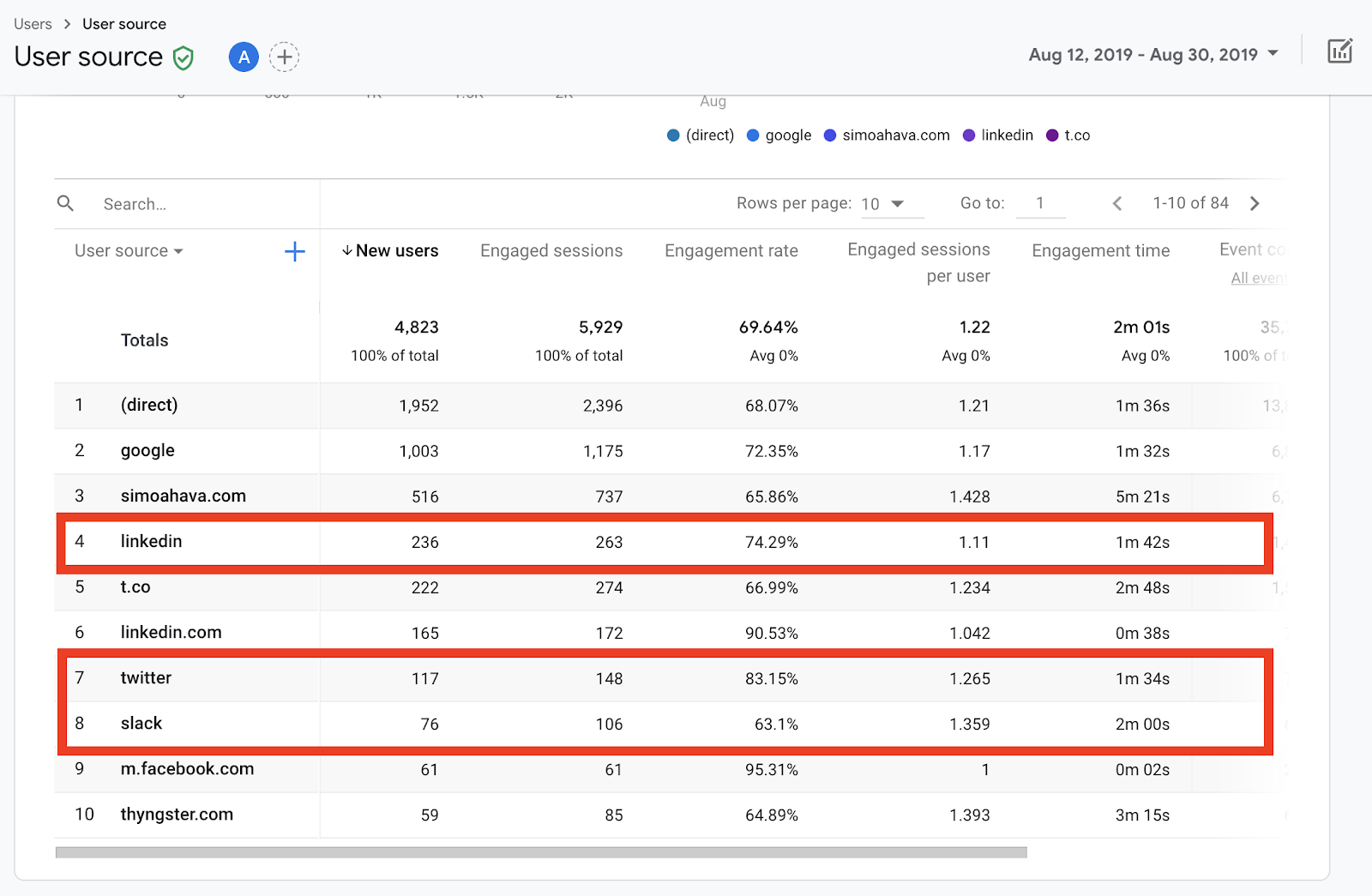
Task: Toggle the t.co legend series
Action: pos(1068,135)
